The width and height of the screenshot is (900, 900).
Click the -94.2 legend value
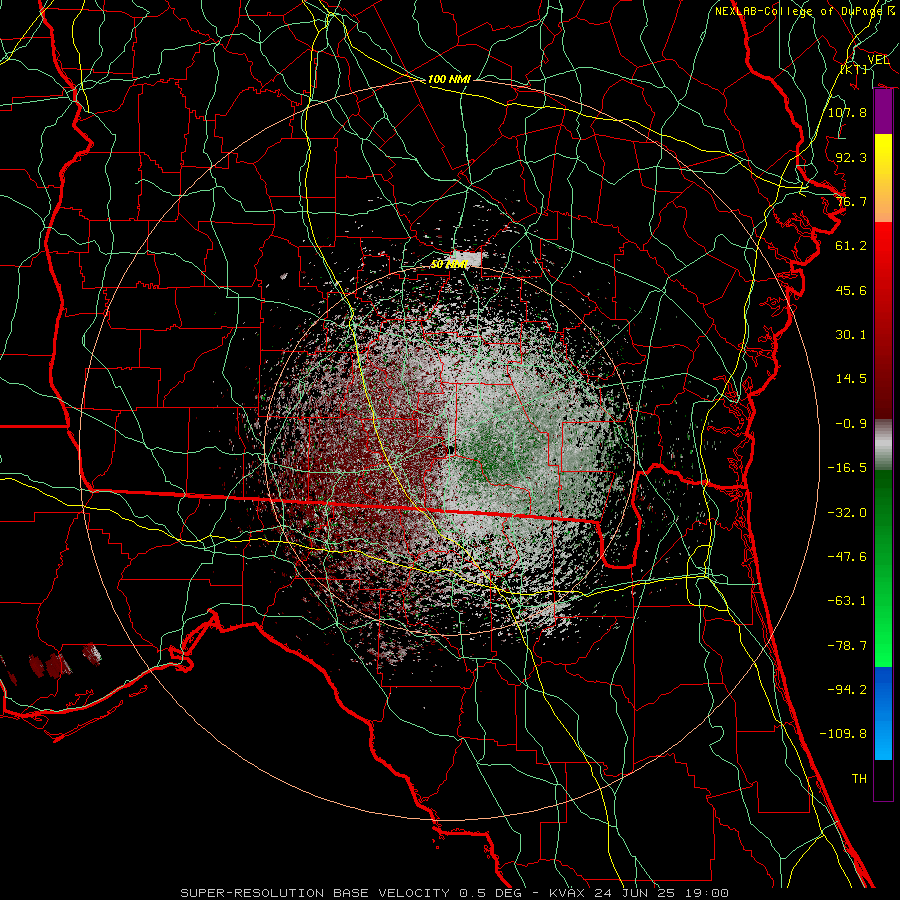point(847,690)
